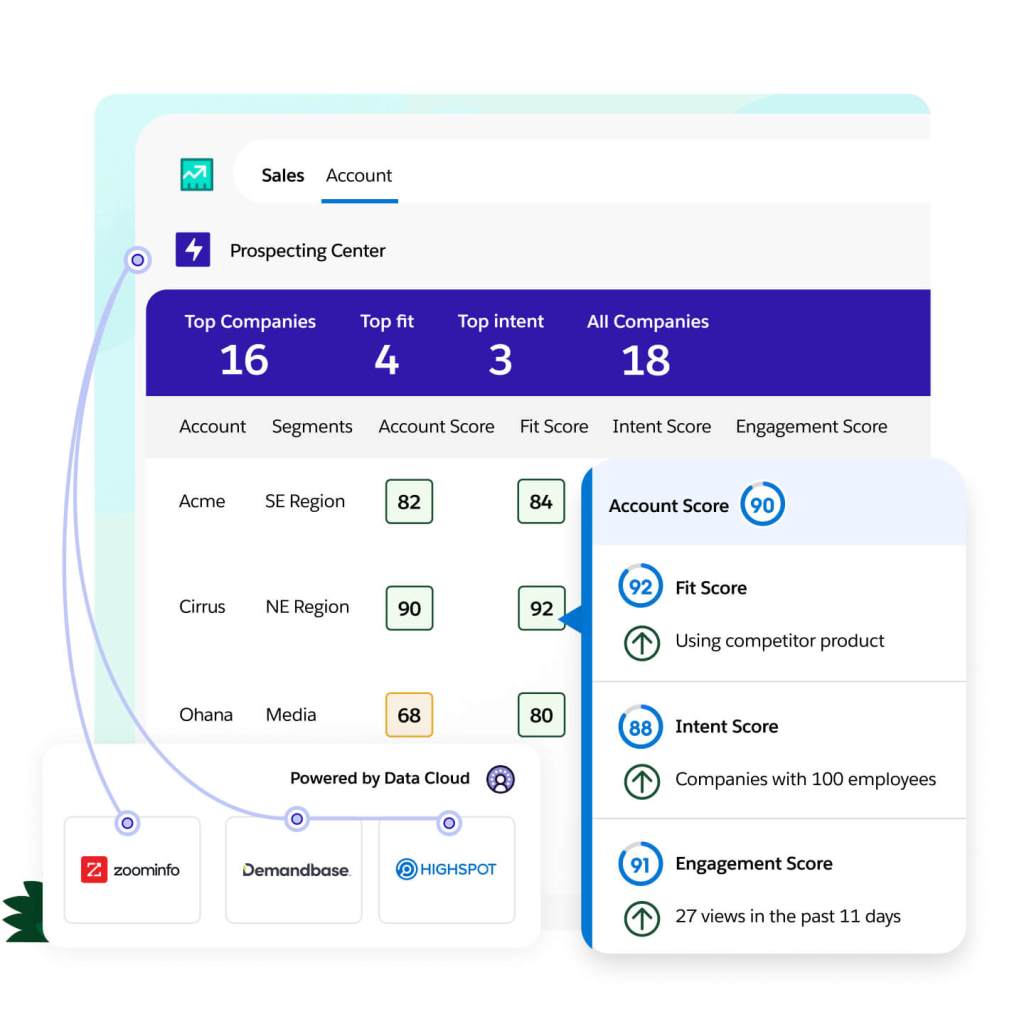Click the Prospecting Center title

tap(307, 251)
